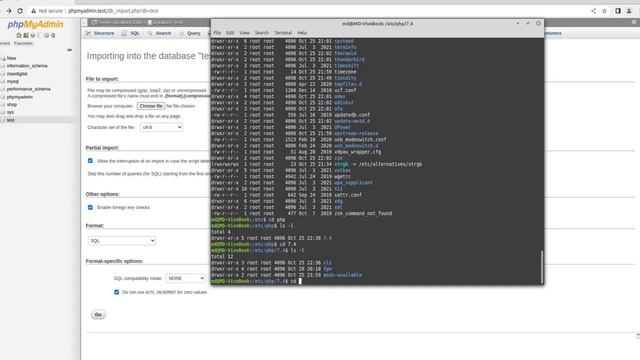Screen dimensions: 640x360
Task: Share this page from the address bar
Action: point(593,11)
